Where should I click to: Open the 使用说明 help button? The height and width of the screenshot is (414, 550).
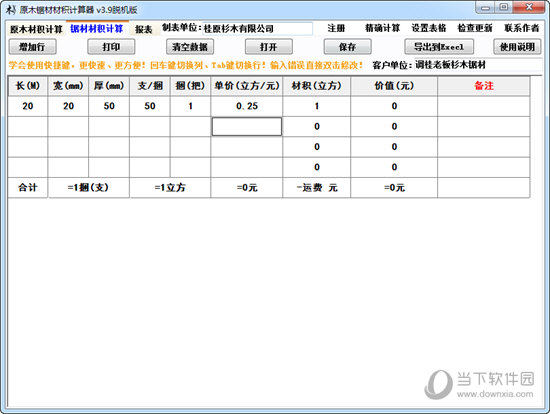pos(517,47)
